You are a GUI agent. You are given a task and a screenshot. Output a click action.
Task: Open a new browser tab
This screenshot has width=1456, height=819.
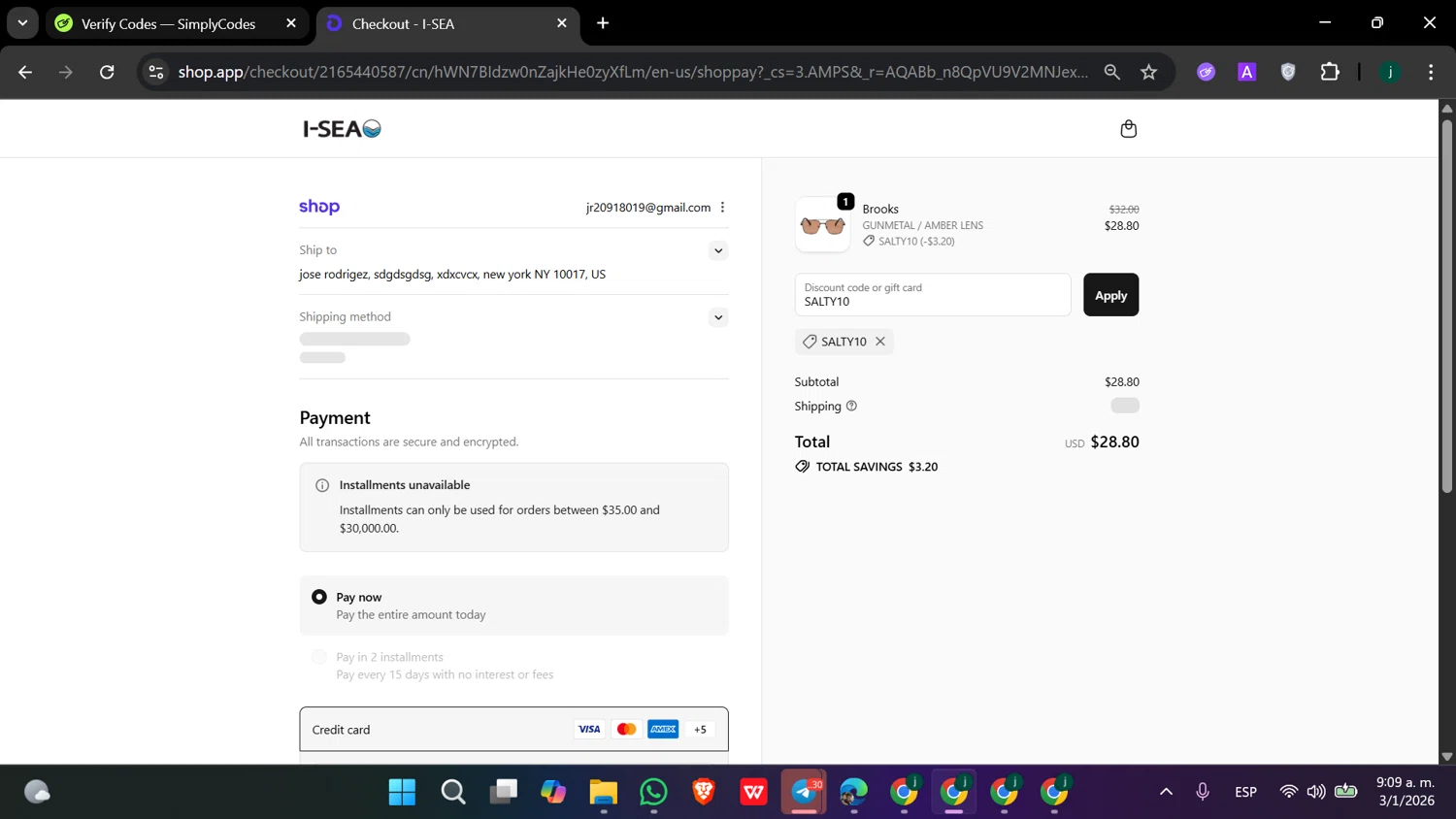603,23
